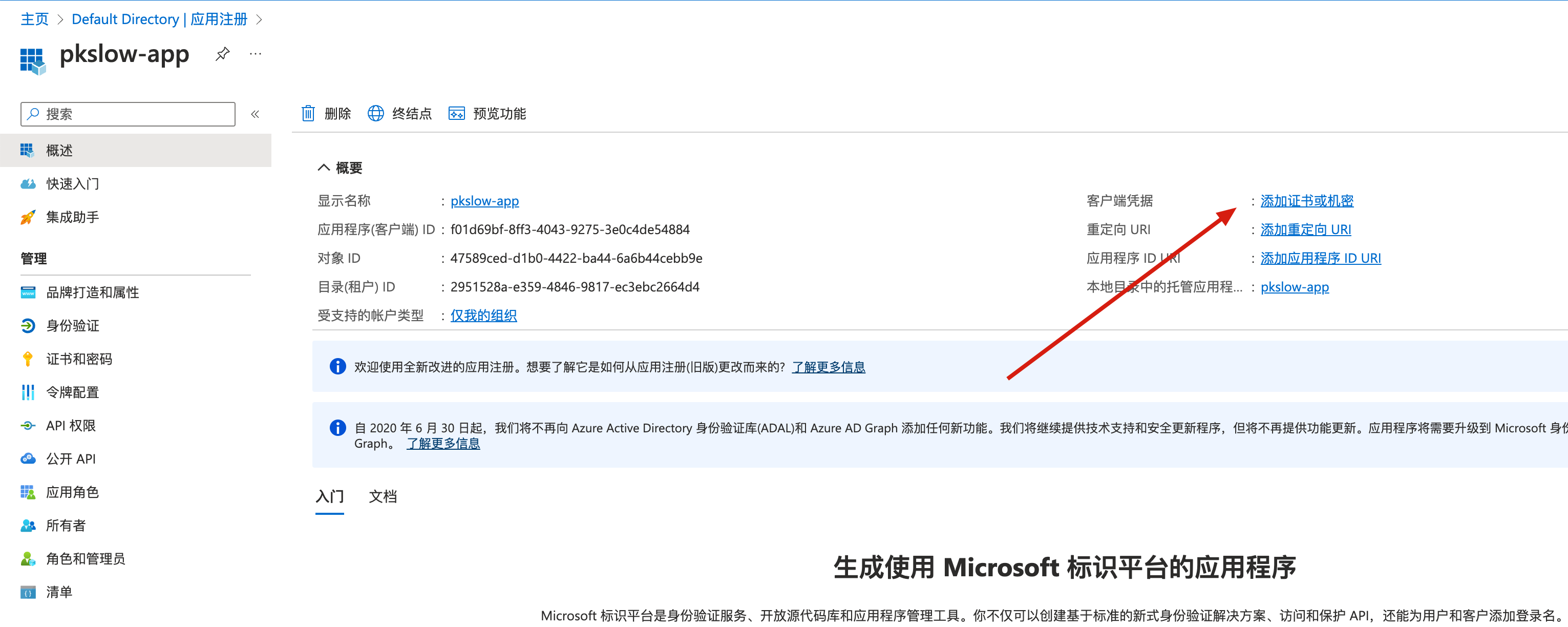The width and height of the screenshot is (1568, 627).
Task: Click the pkslow-app application icon in header
Action: point(33,61)
